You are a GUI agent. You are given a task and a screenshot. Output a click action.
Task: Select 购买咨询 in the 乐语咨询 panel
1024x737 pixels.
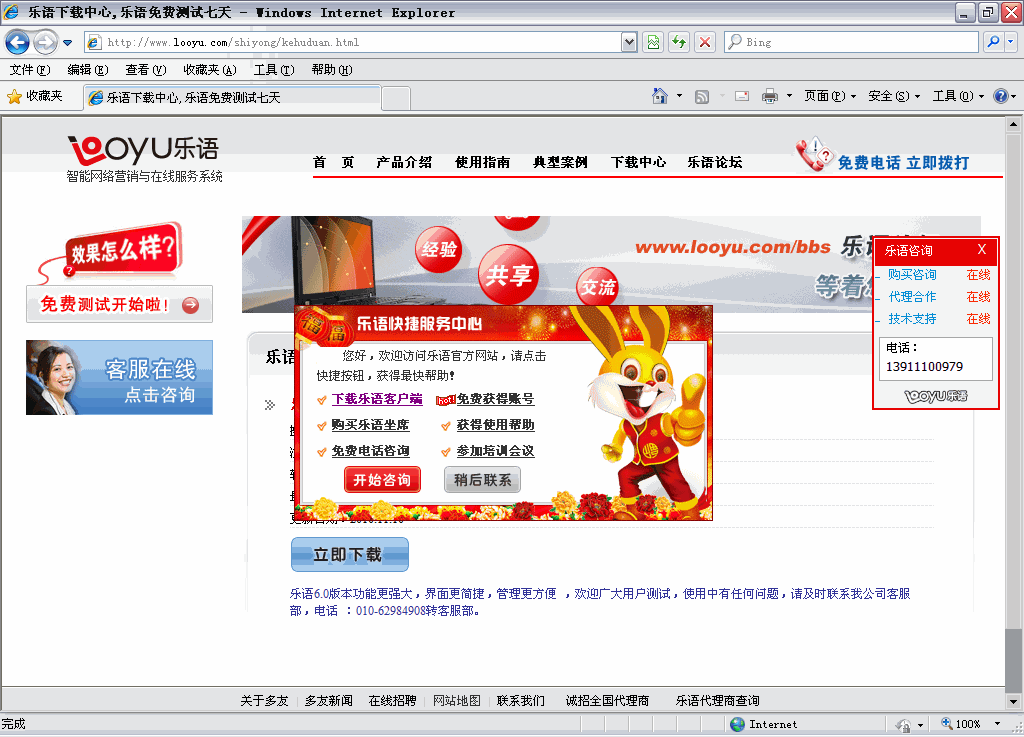coord(912,275)
